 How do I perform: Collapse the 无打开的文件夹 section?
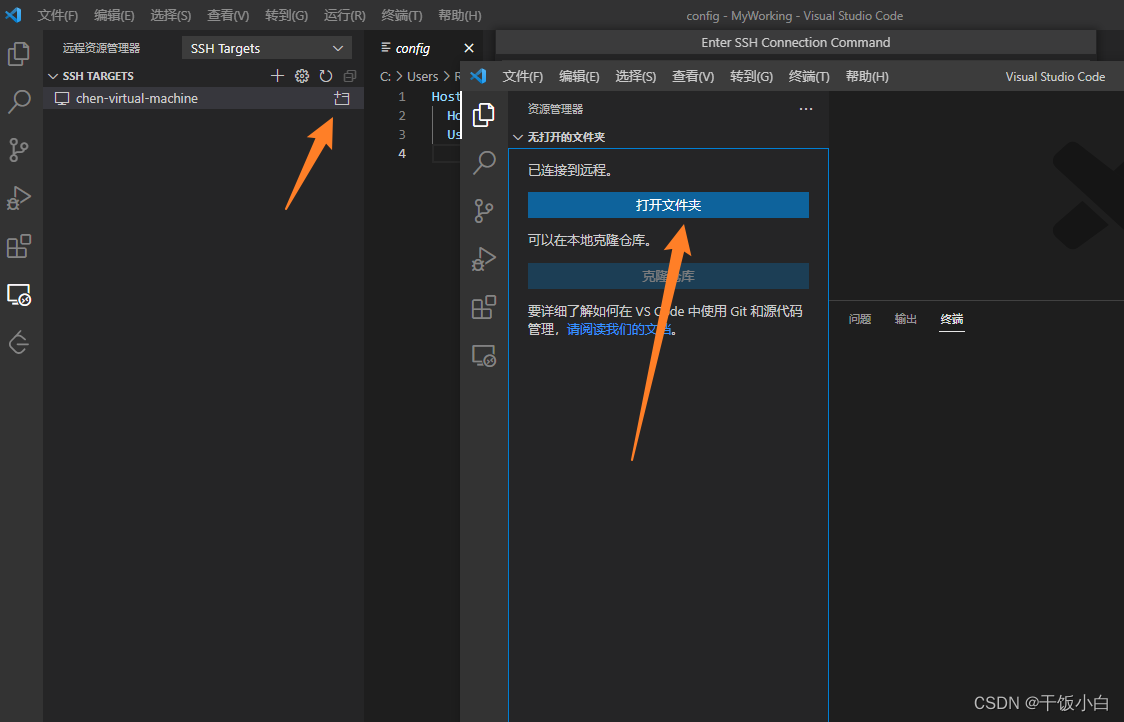pos(518,137)
